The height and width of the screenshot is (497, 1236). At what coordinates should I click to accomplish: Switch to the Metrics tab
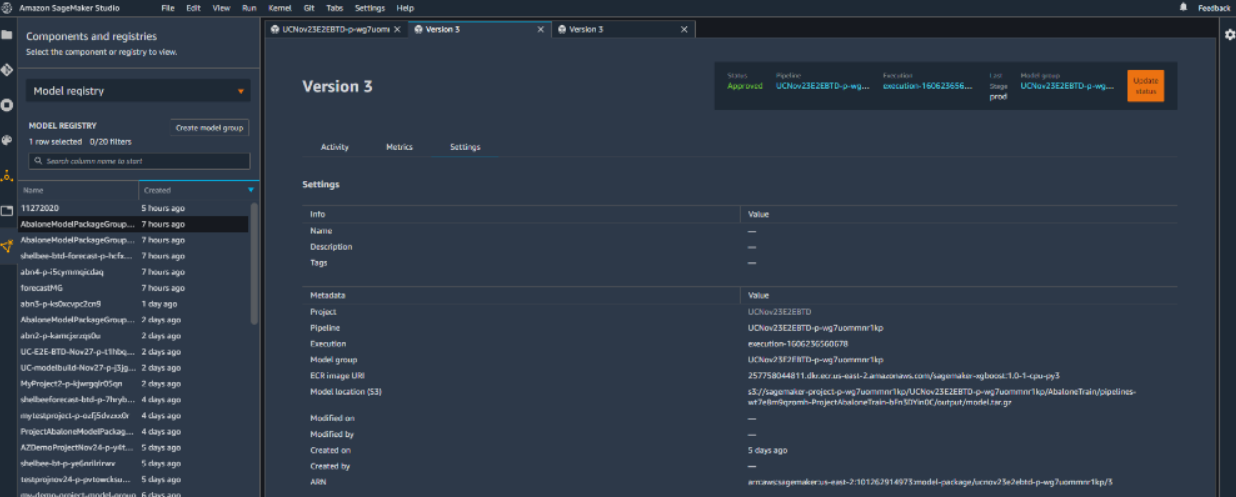(x=399, y=147)
